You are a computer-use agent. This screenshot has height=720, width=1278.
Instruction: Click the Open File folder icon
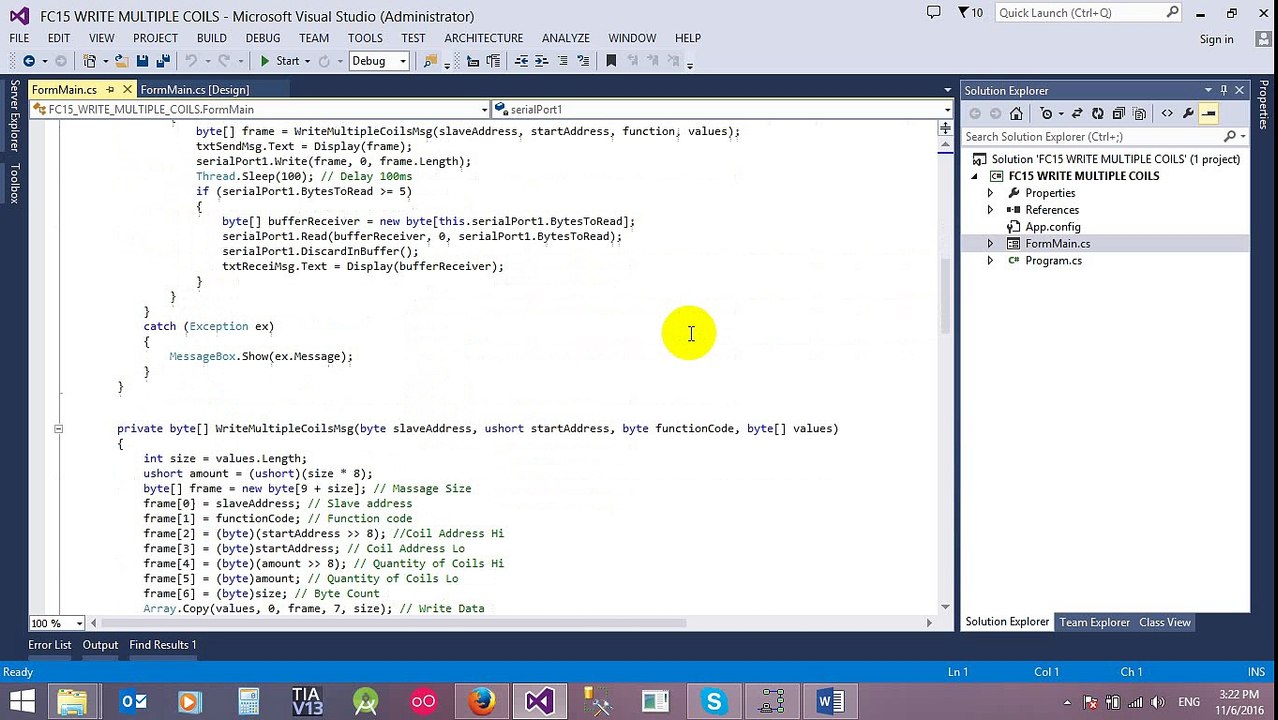point(121,61)
